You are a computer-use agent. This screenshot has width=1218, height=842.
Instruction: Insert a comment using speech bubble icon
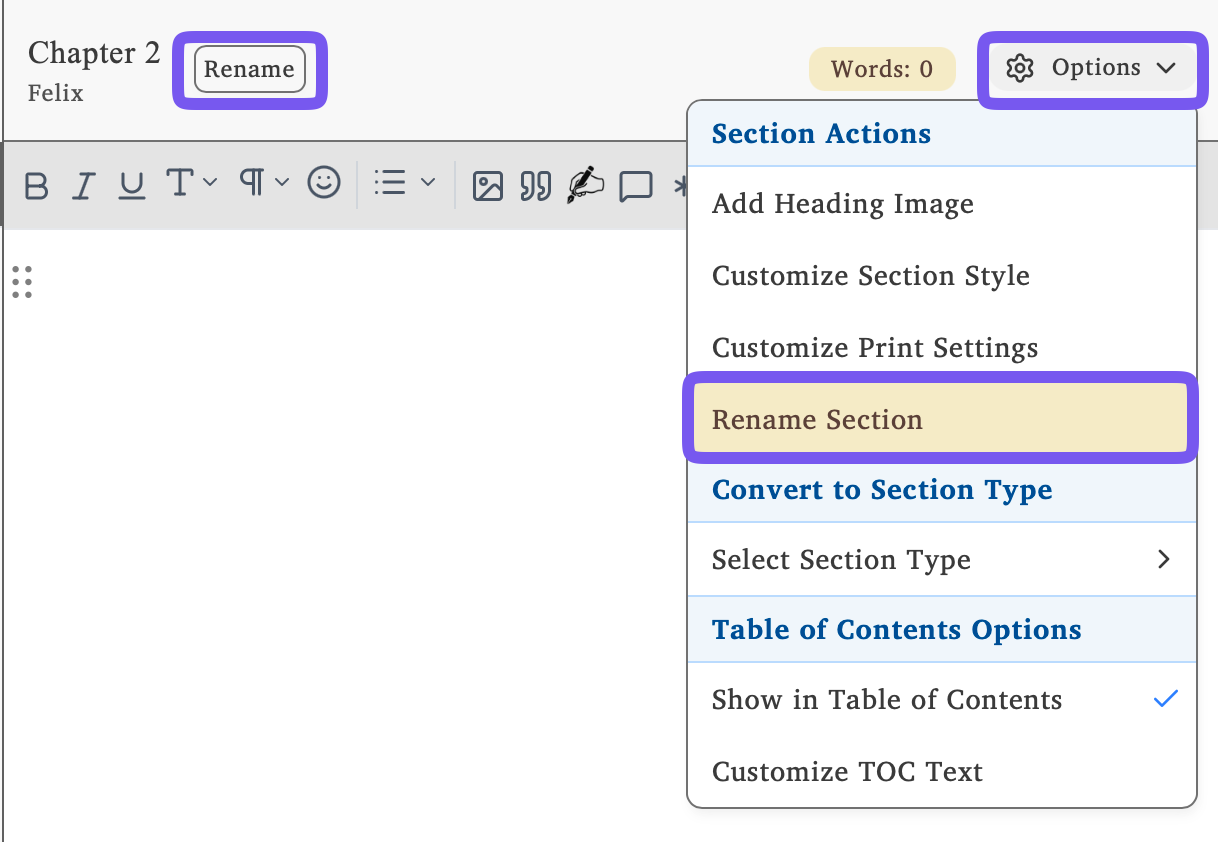tap(635, 186)
